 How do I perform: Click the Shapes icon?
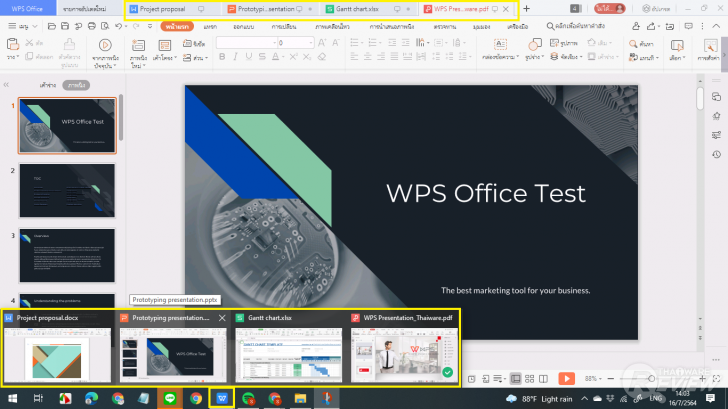point(534,45)
